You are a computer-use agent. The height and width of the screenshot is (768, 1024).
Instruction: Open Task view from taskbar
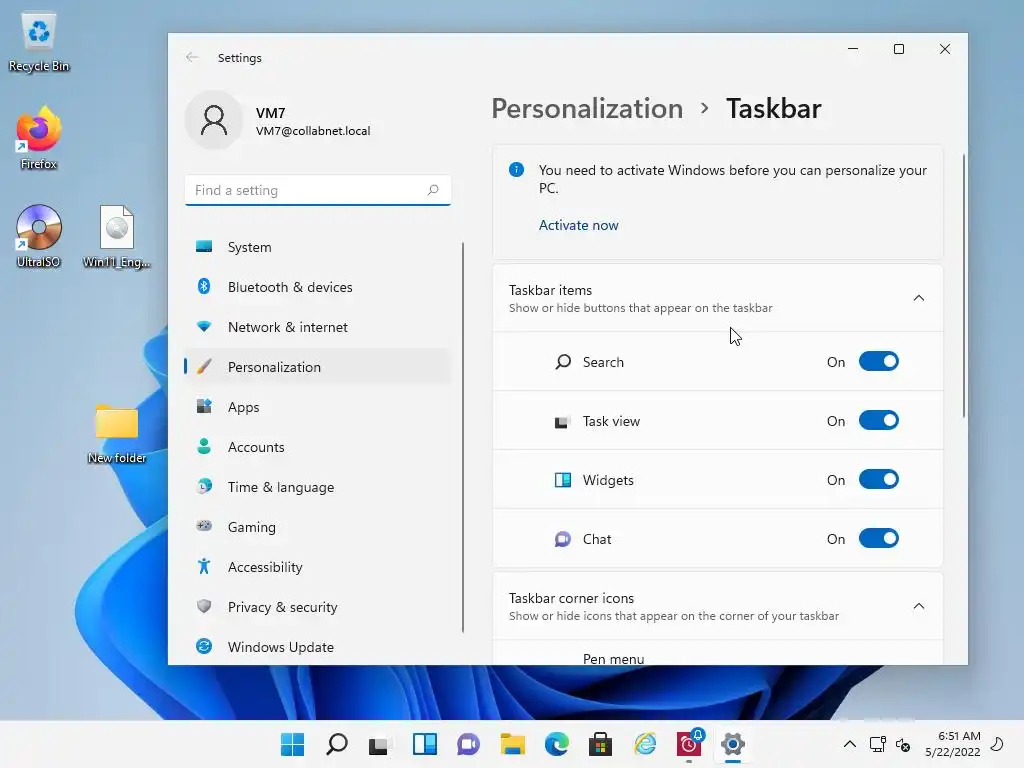click(380, 744)
